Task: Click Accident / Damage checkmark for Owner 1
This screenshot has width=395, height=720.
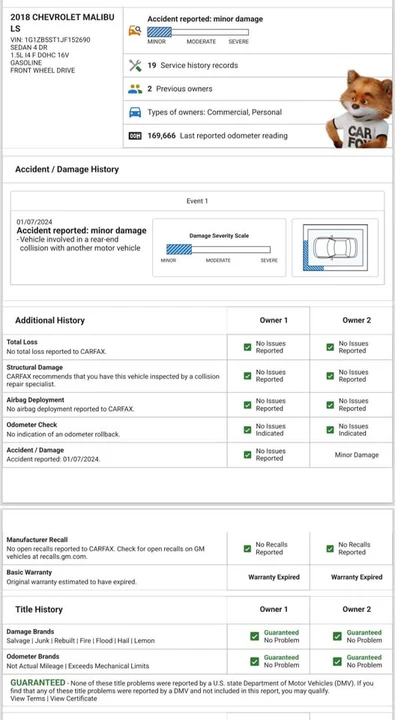Action: point(248,455)
